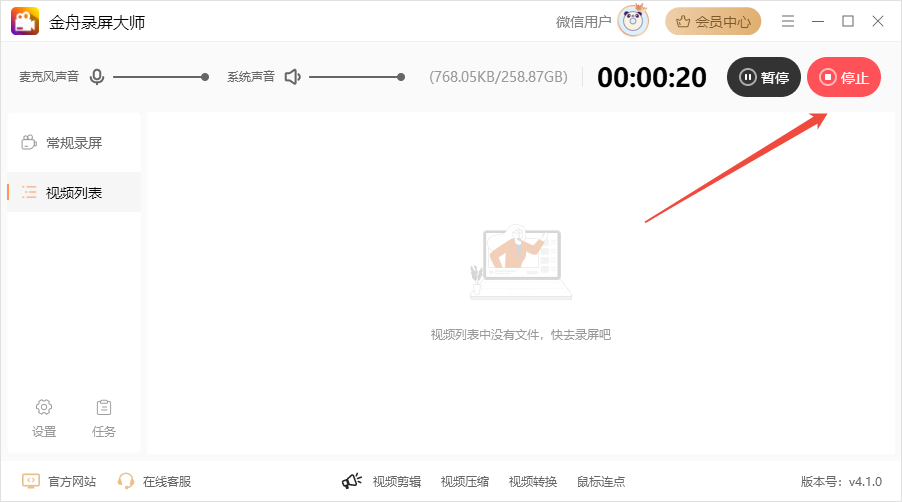Pause recording with 暂停 button
Screen dimensions: 902x502
(x=763, y=77)
